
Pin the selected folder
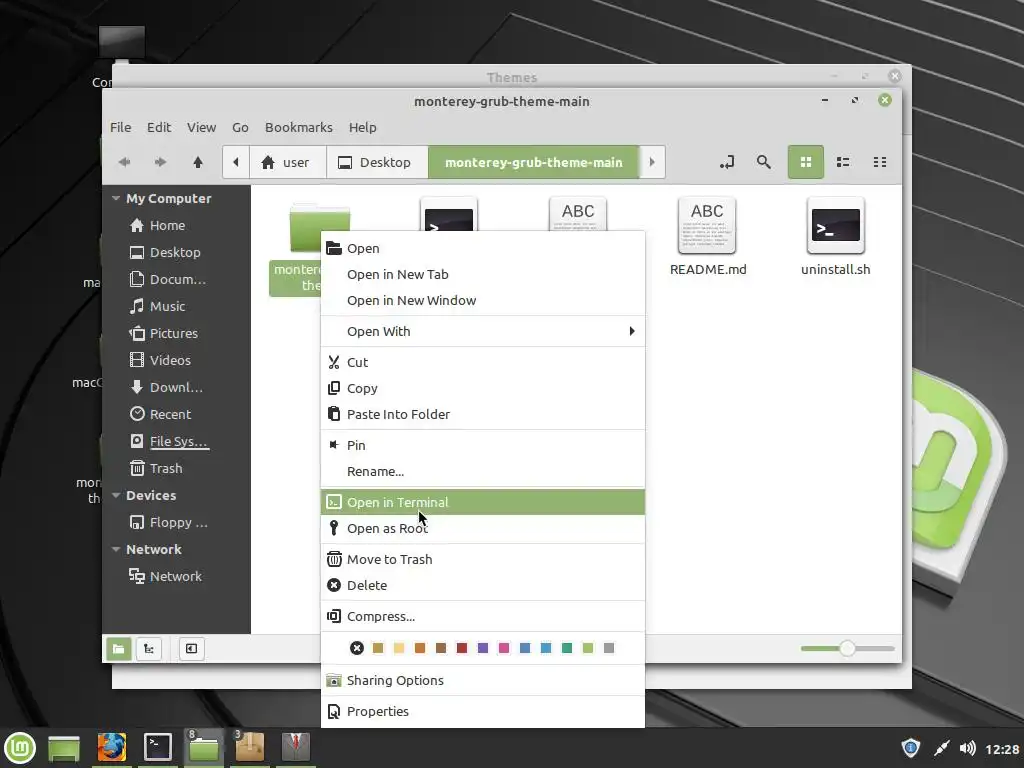[x=483, y=445]
